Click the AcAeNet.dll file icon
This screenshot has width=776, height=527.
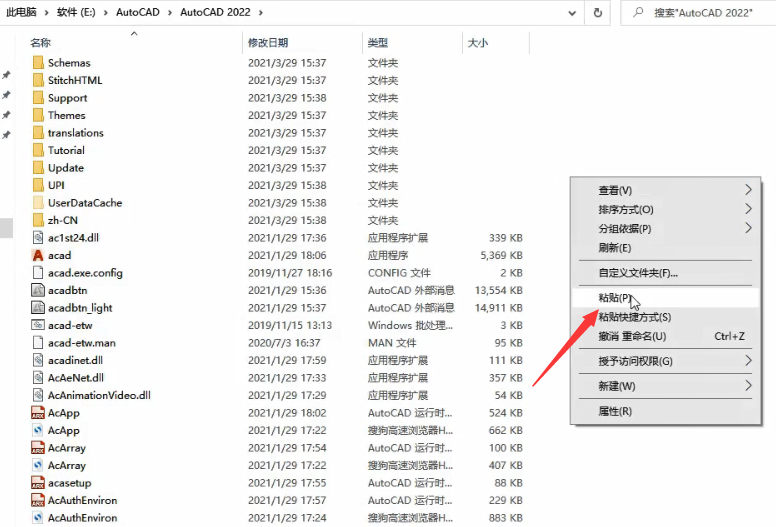38,378
